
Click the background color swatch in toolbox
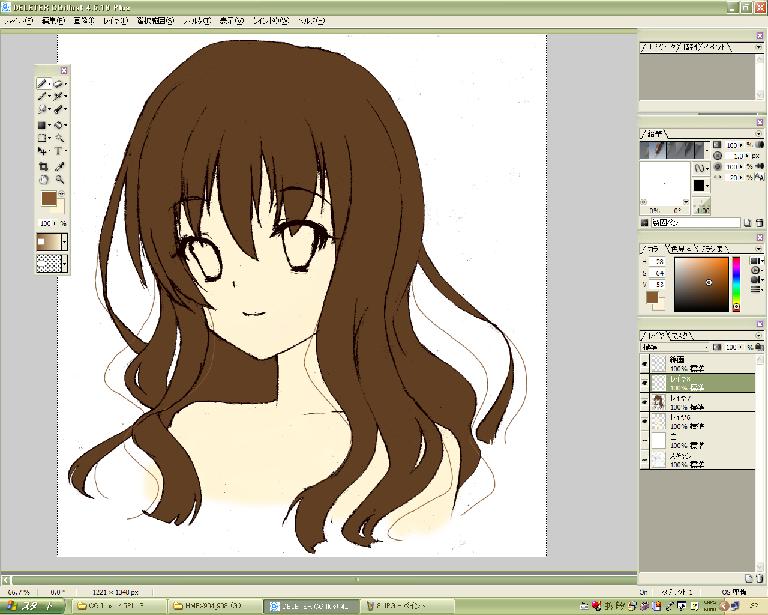coord(61,207)
